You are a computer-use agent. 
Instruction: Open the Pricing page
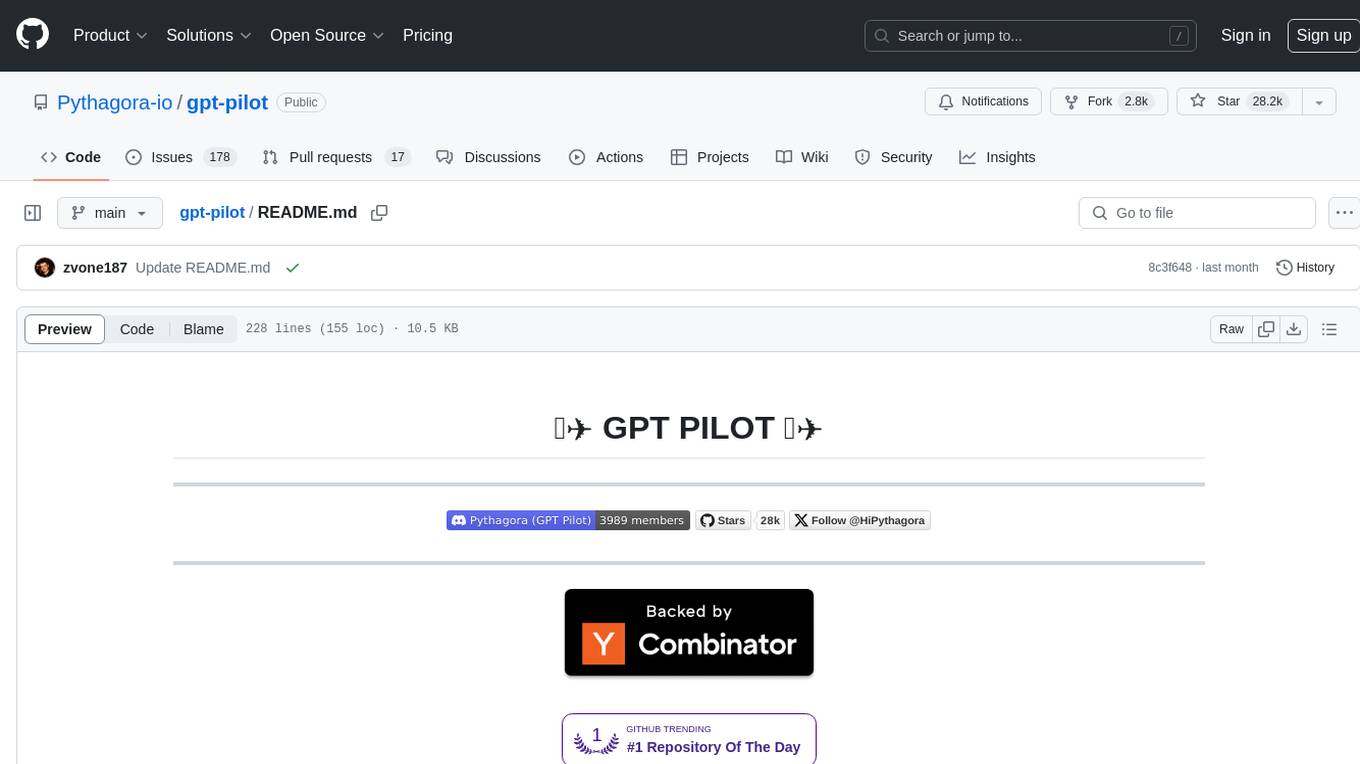pyautogui.click(x=427, y=35)
